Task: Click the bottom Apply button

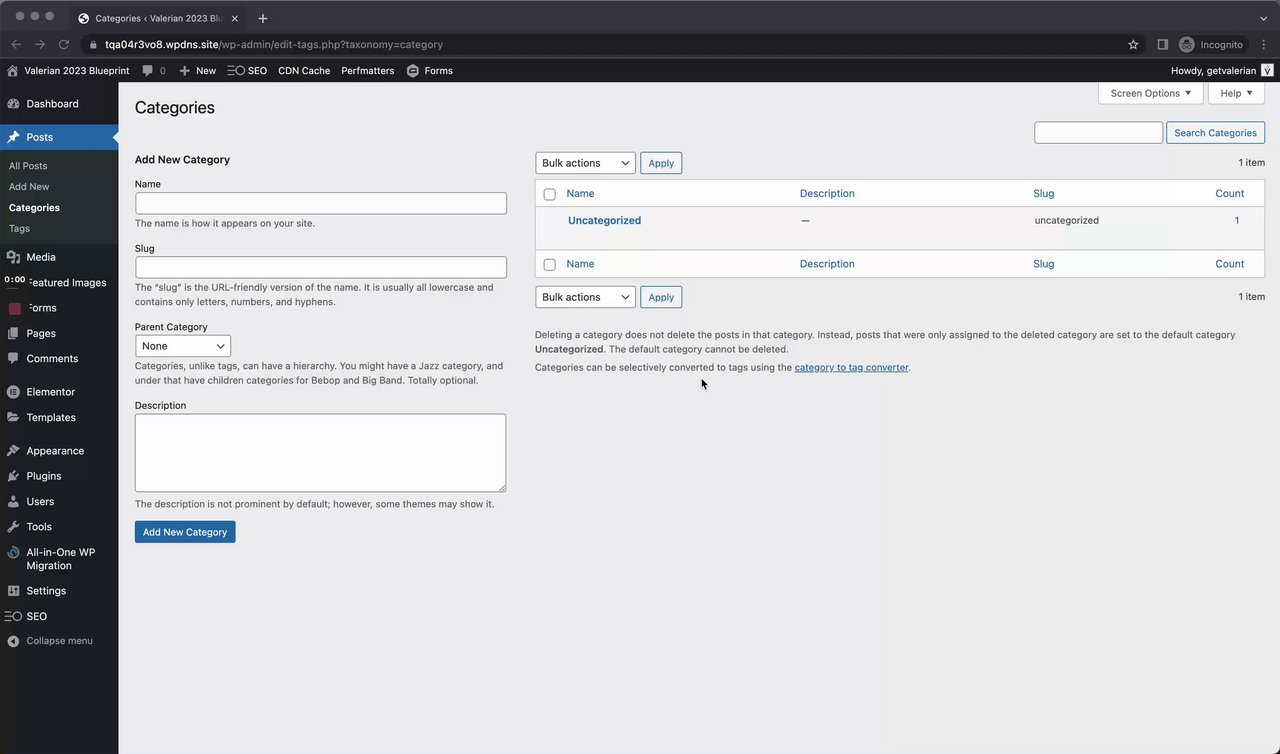Action: click(x=661, y=297)
